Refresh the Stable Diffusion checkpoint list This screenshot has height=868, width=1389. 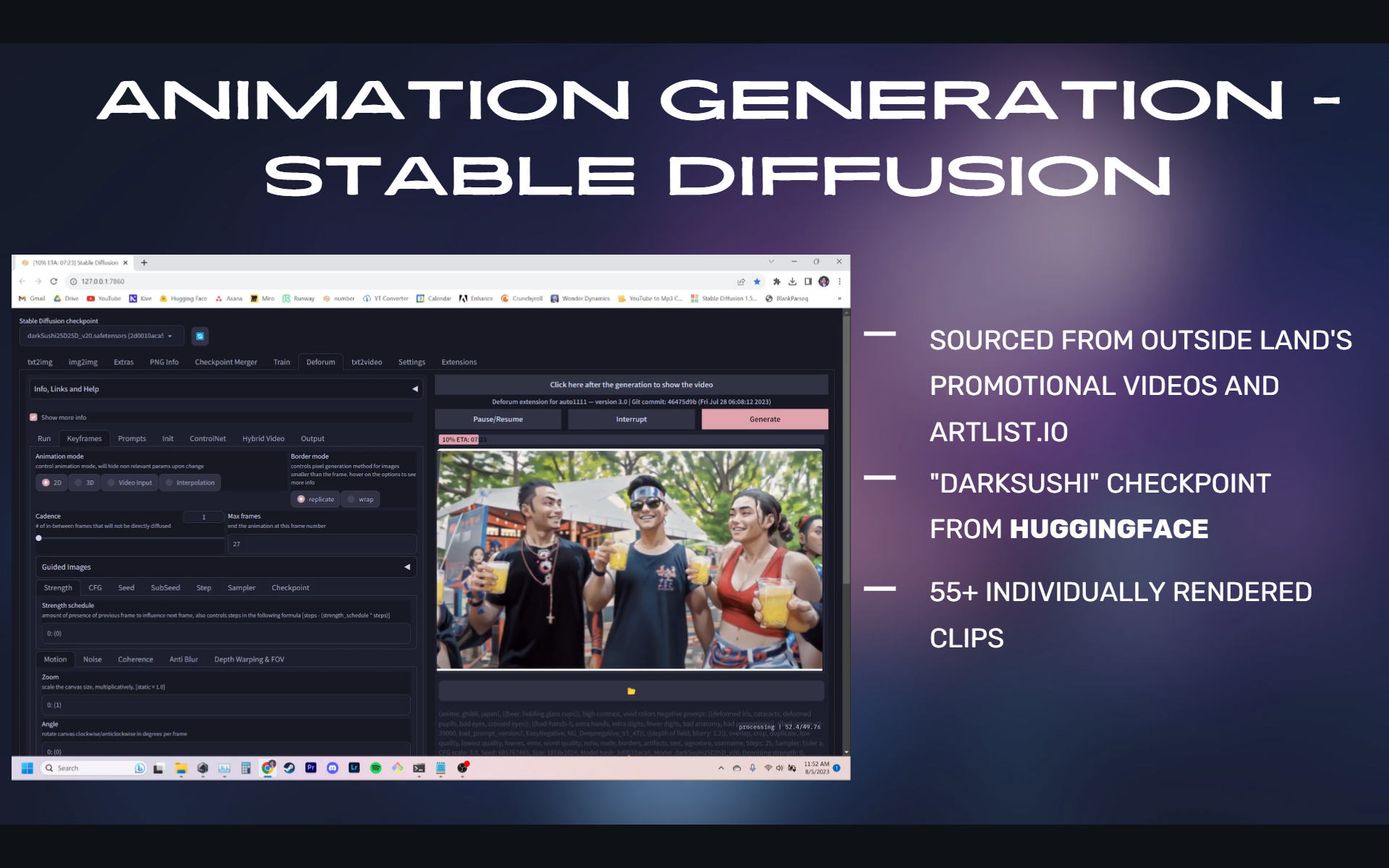(x=200, y=336)
